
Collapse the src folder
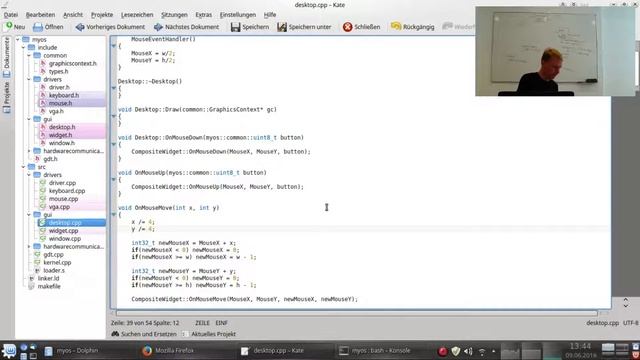(x=24, y=167)
